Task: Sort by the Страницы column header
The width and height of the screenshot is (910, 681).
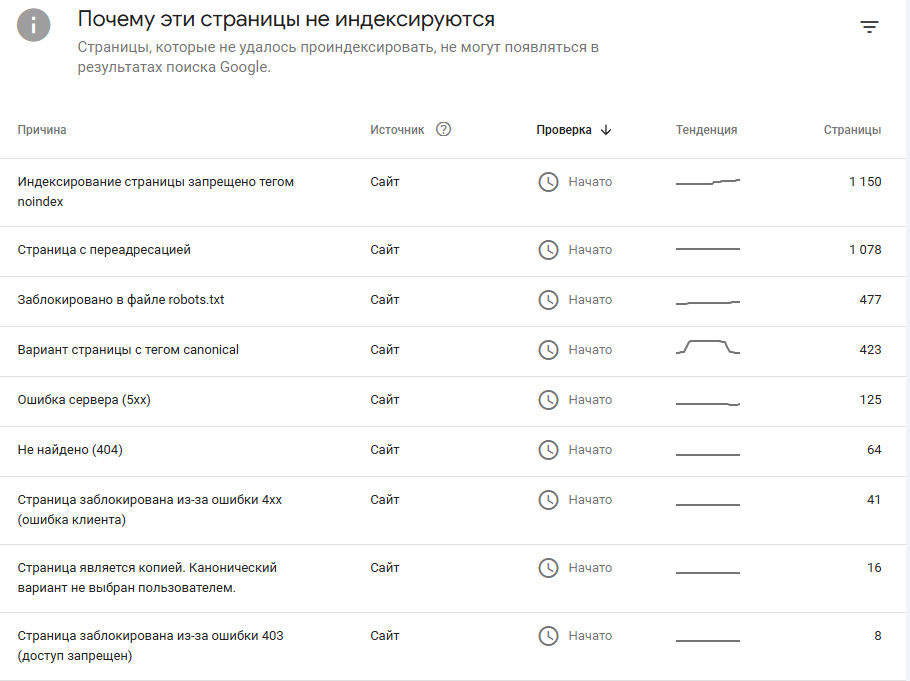Action: point(852,129)
